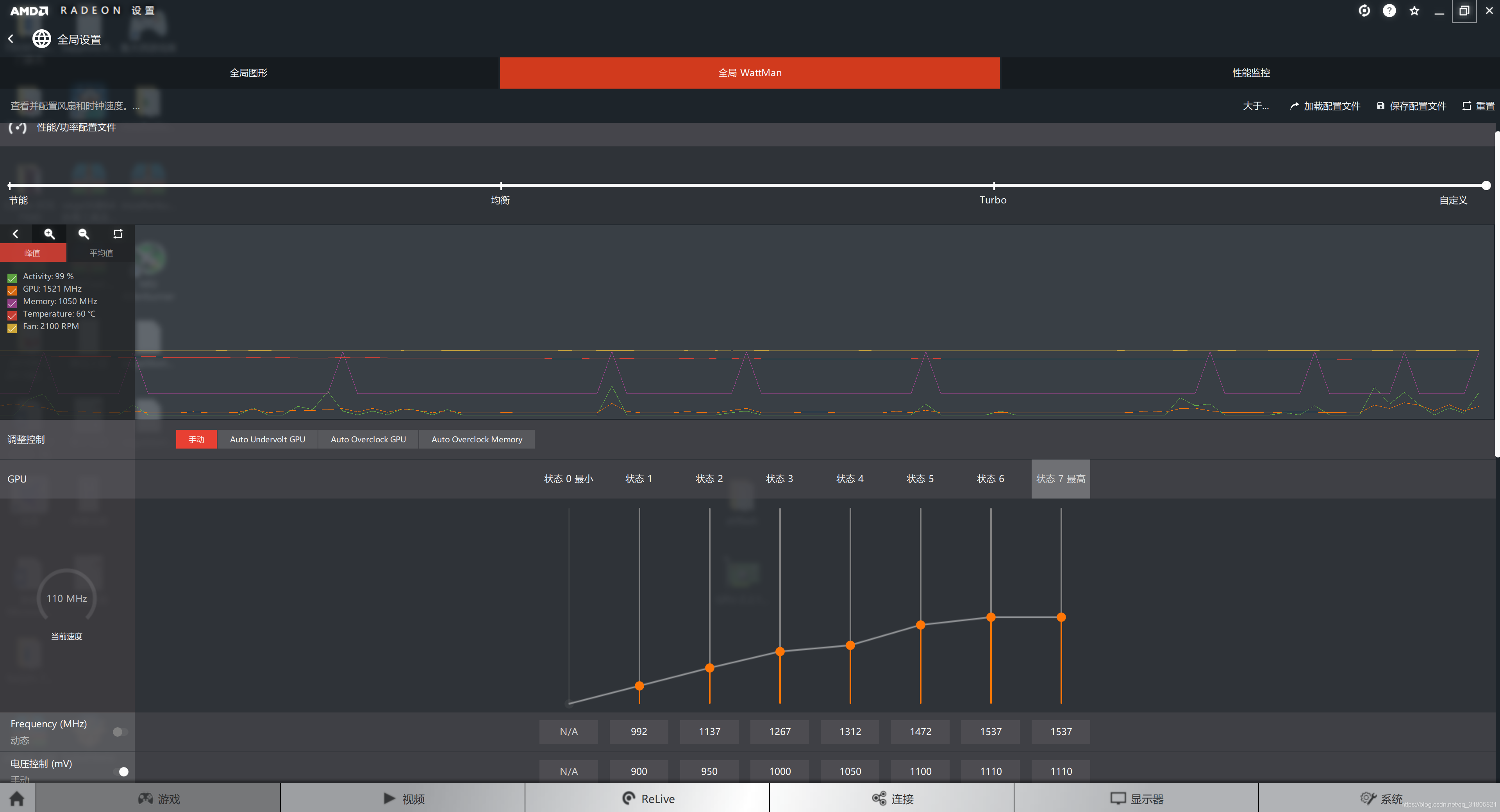Edit state 5 voltage field 1100

coord(920,771)
